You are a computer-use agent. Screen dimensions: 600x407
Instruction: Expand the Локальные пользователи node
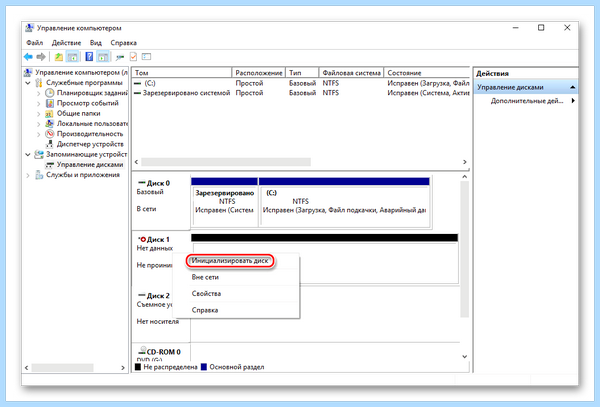pos(38,124)
